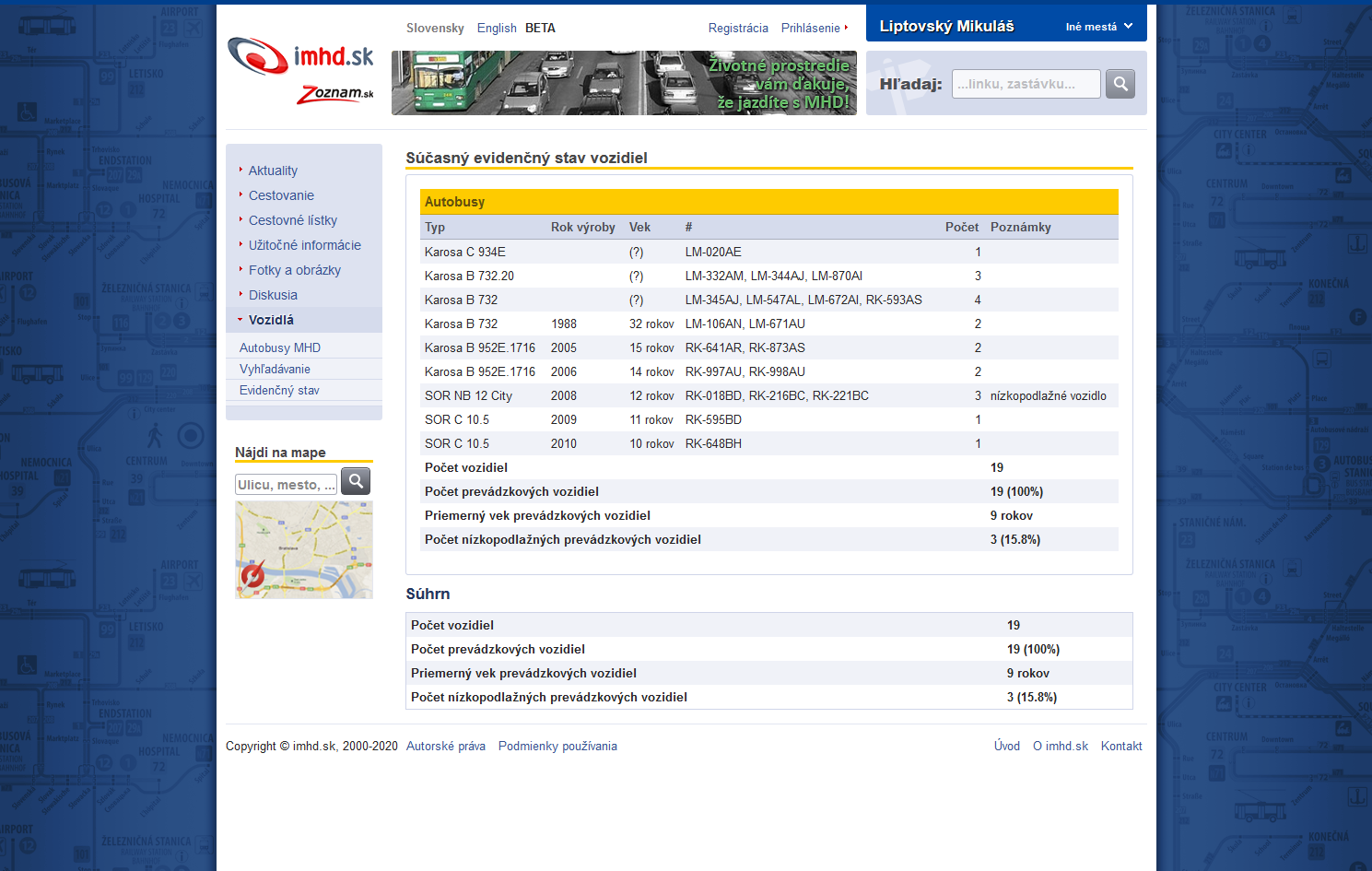1372x871 pixels.
Task: Open the Prihlásenie login dropdown
Action: pyautogui.click(x=814, y=29)
